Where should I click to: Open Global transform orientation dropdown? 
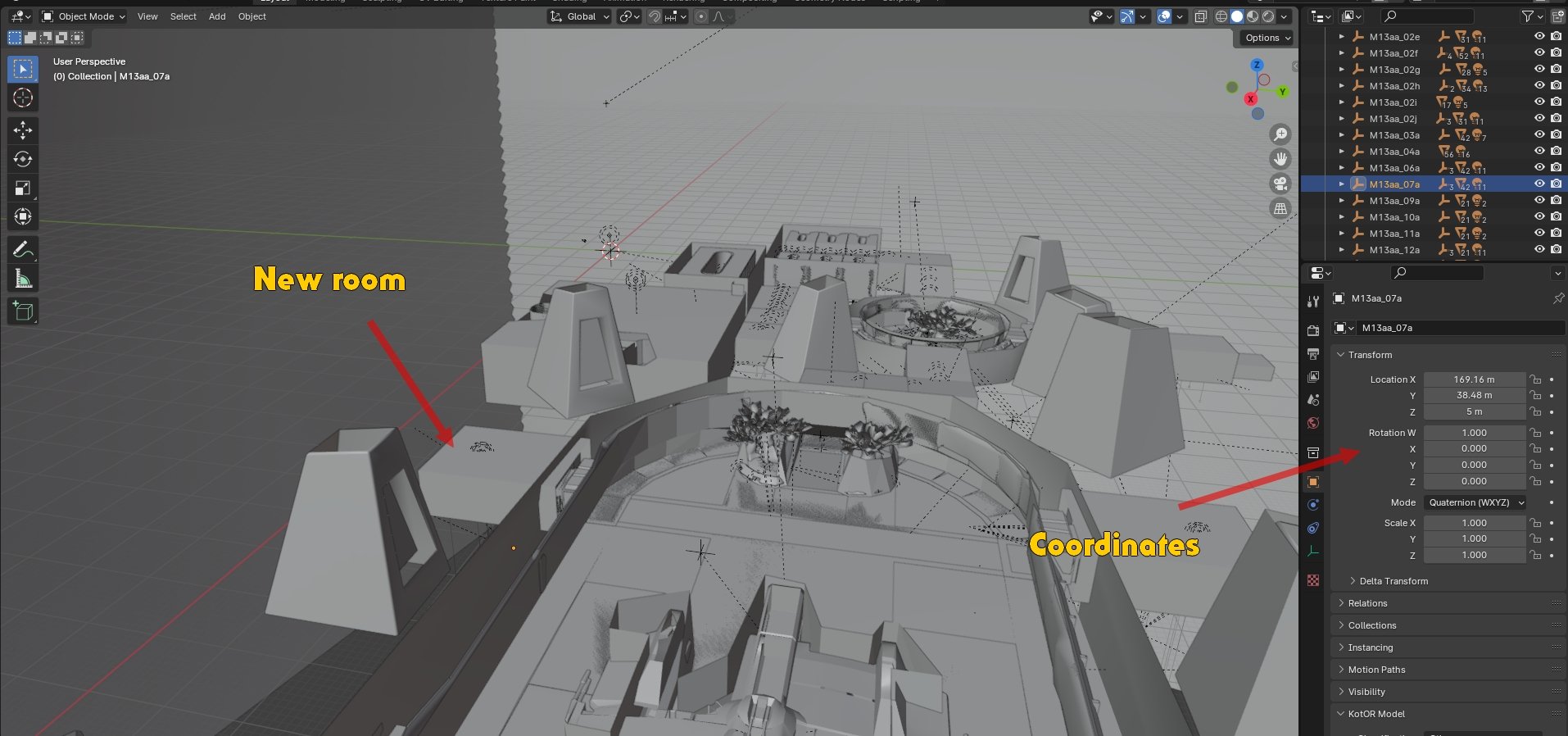[580, 16]
